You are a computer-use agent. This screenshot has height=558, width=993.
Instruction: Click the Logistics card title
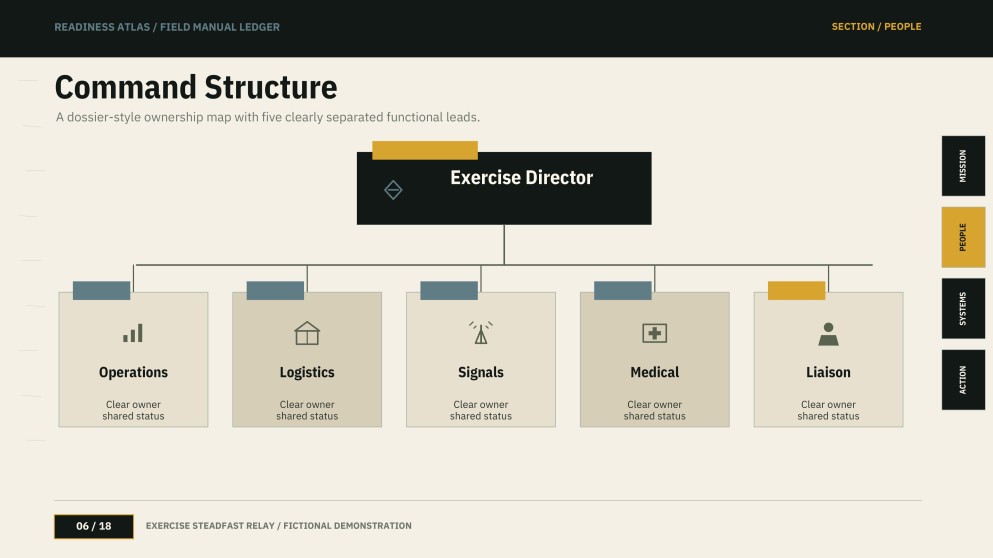coord(307,372)
